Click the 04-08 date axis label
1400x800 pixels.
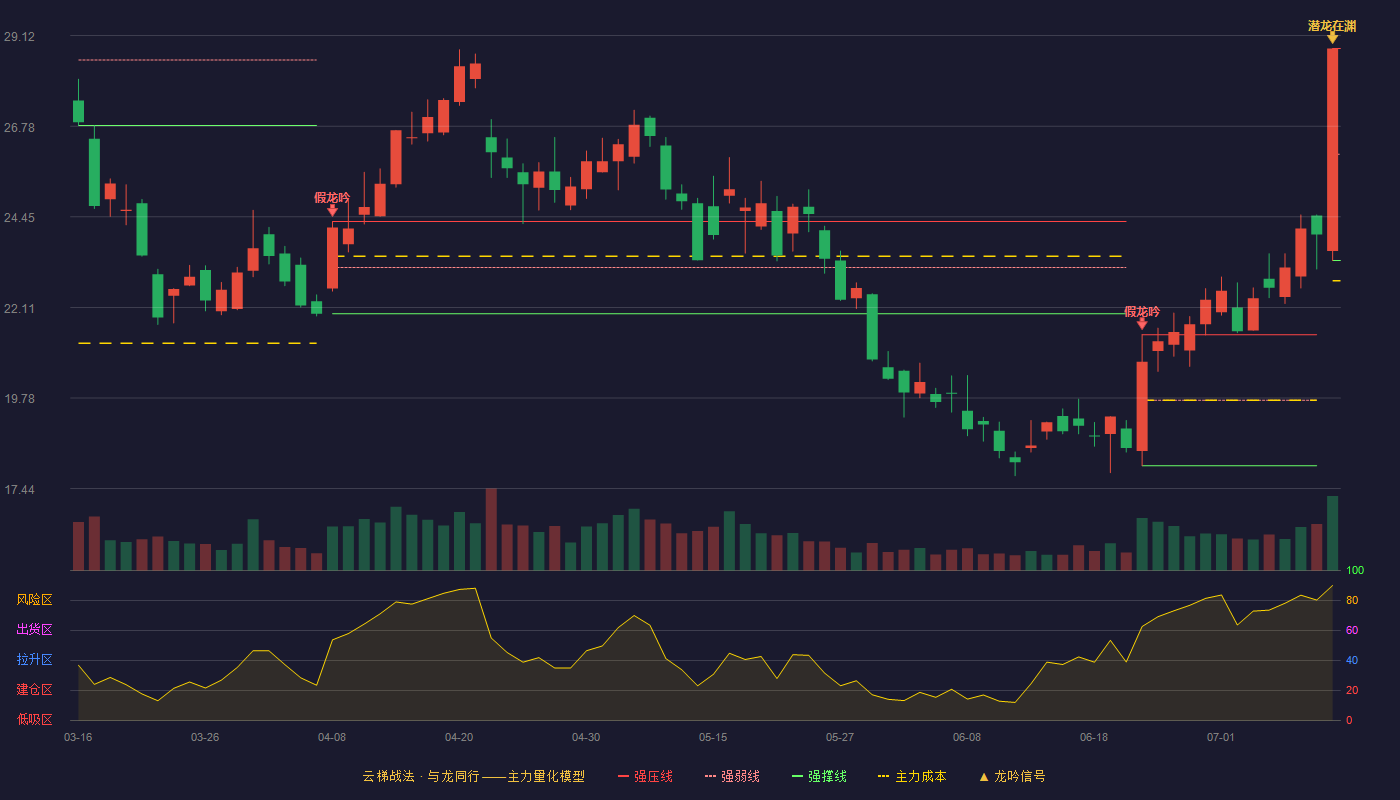coord(332,737)
